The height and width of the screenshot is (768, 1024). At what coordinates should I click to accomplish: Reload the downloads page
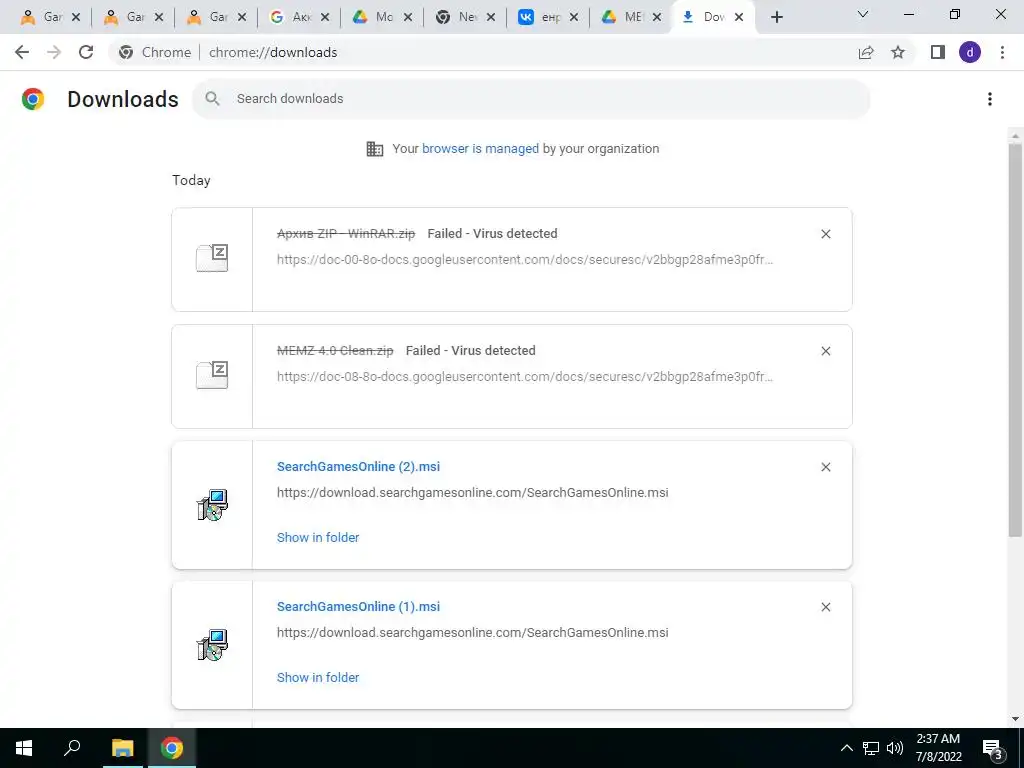[86, 52]
